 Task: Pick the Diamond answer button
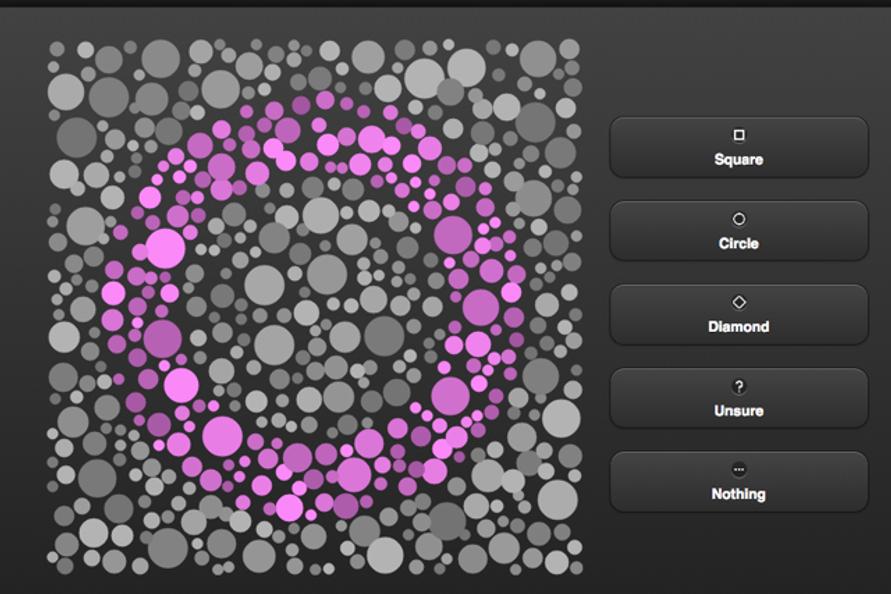tap(739, 315)
